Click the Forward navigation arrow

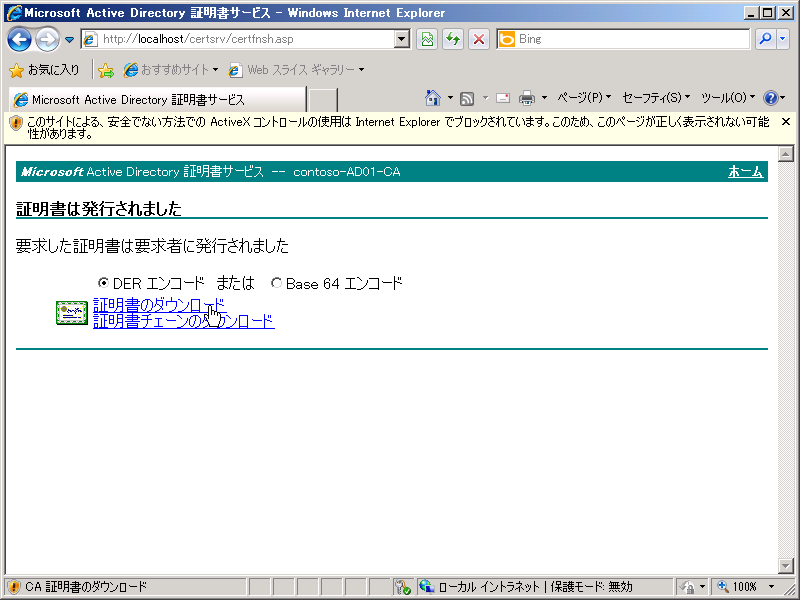[47, 39]
